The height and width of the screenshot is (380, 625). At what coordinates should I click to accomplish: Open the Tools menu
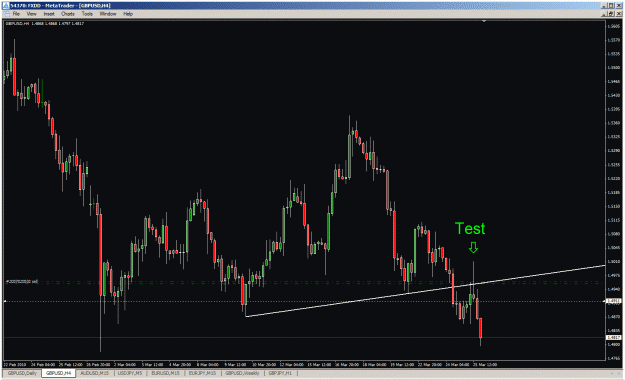87,14
